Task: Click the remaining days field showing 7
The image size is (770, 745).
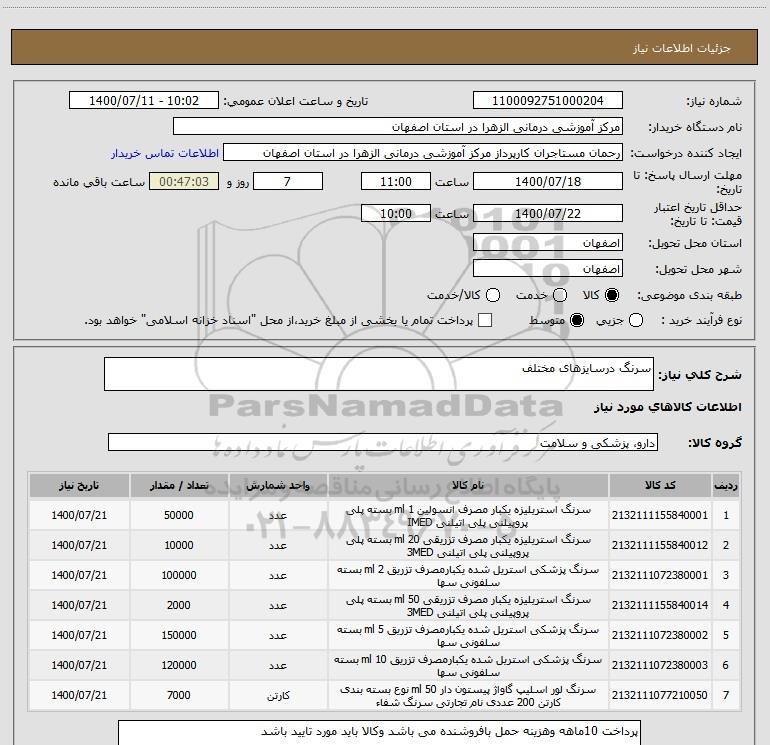Action: (x=288, y=181)
